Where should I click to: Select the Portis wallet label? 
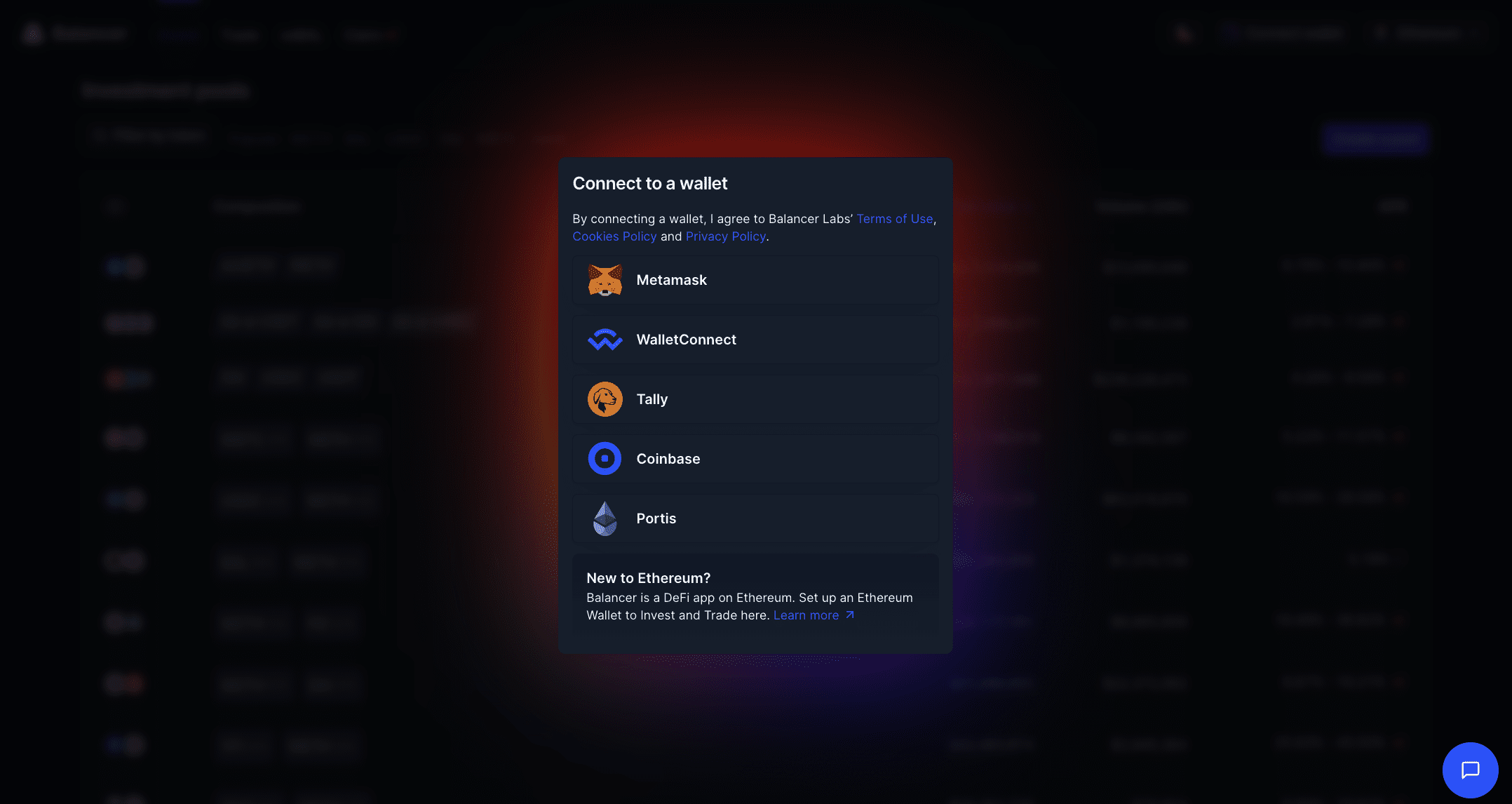tap(656, 518)
